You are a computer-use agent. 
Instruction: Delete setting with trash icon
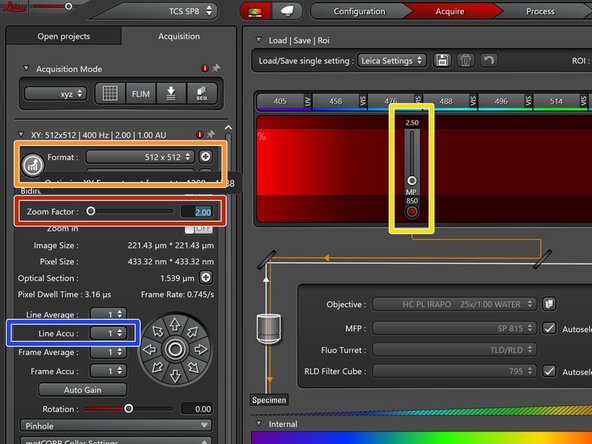click(465, 60)
